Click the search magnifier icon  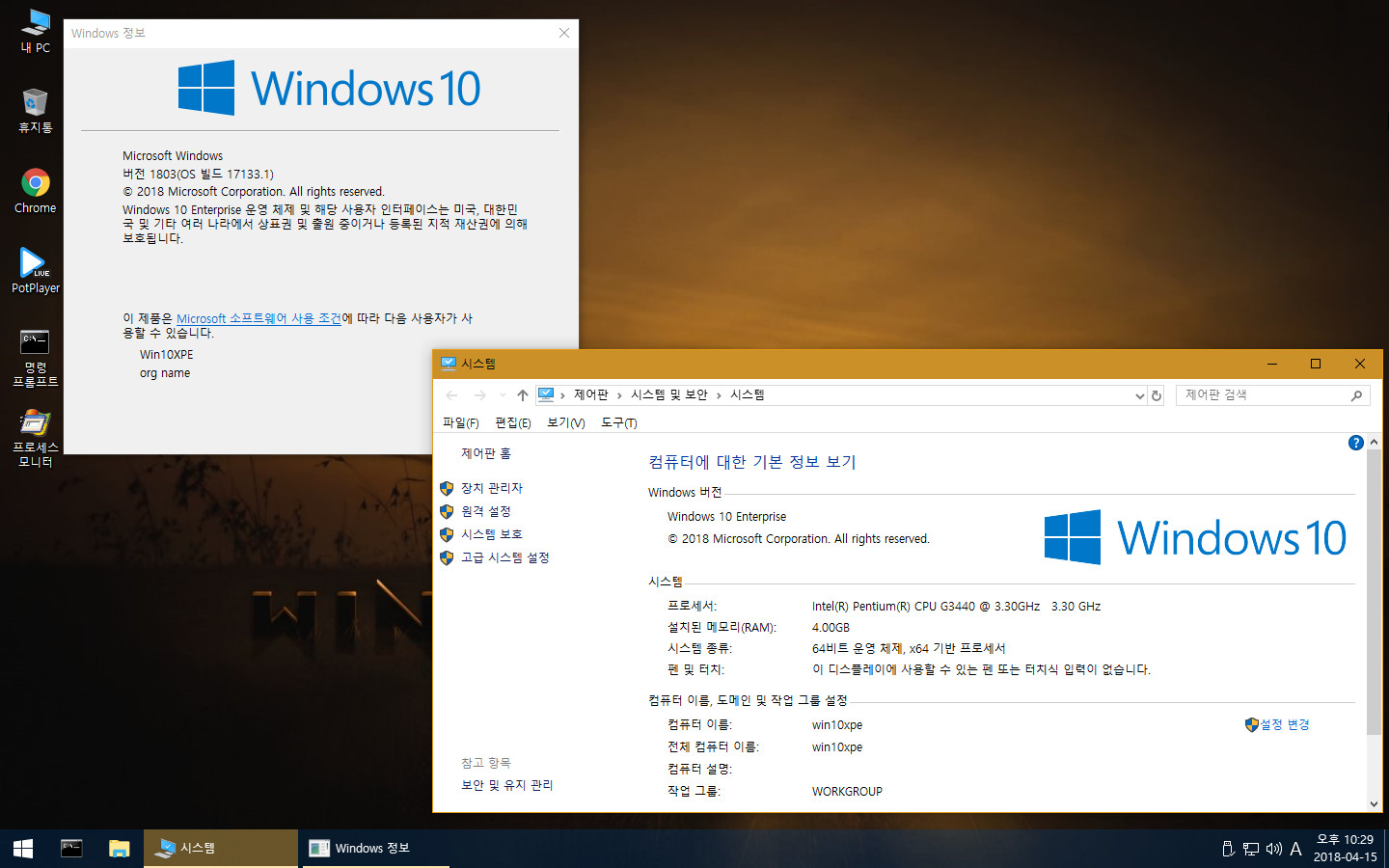click(x=1356, y=395)
